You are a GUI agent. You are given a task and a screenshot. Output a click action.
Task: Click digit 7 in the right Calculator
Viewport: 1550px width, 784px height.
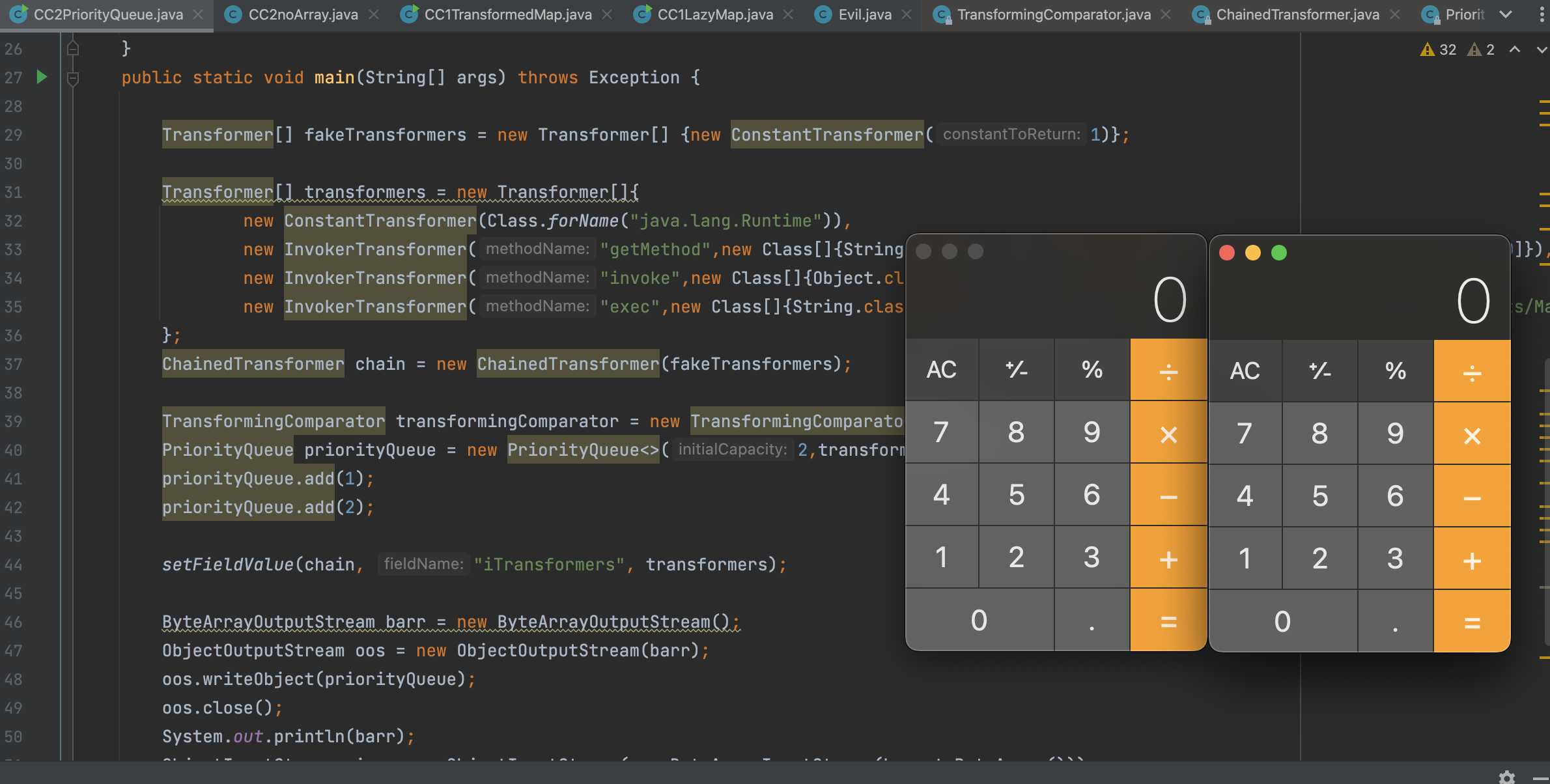(x=1245, y=434)
